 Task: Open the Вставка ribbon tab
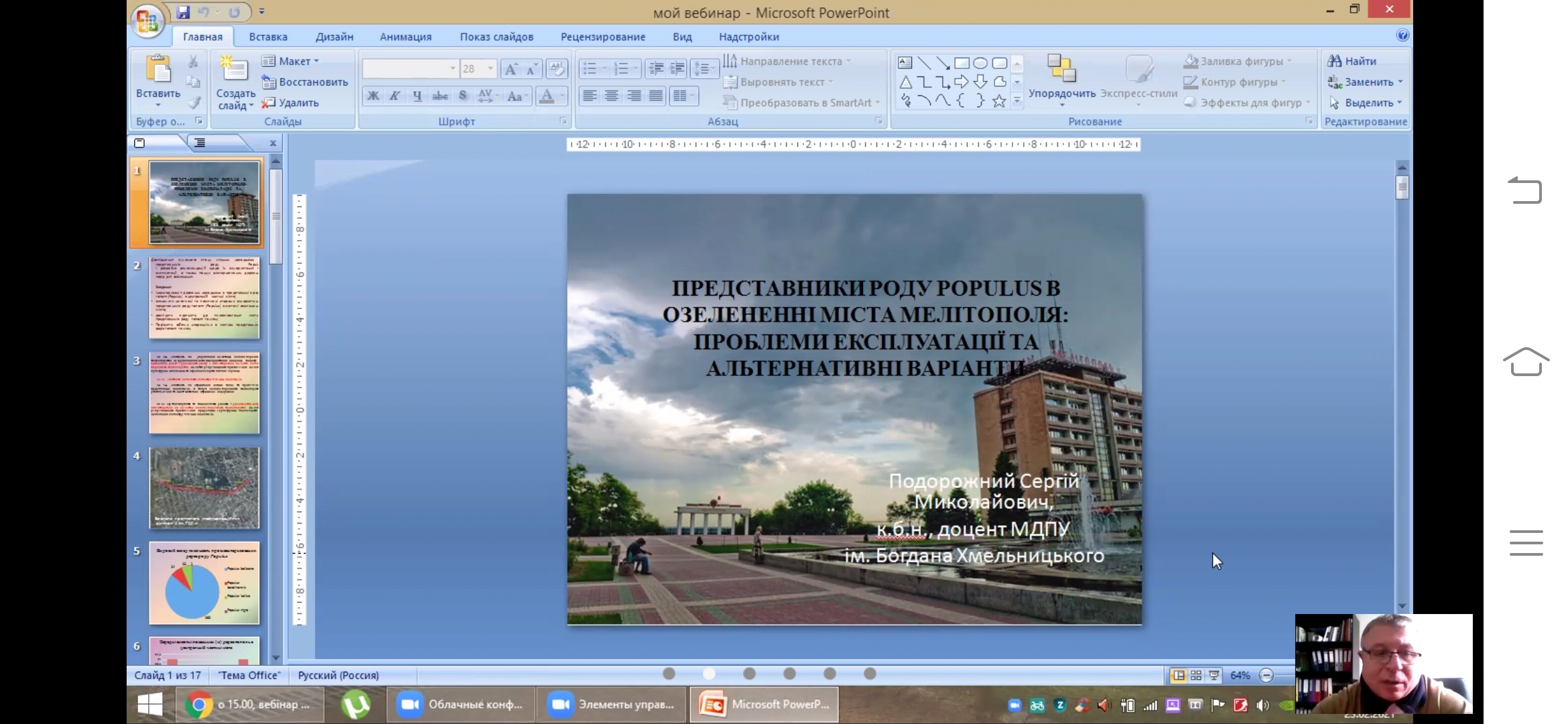click(x=268, y=37)
